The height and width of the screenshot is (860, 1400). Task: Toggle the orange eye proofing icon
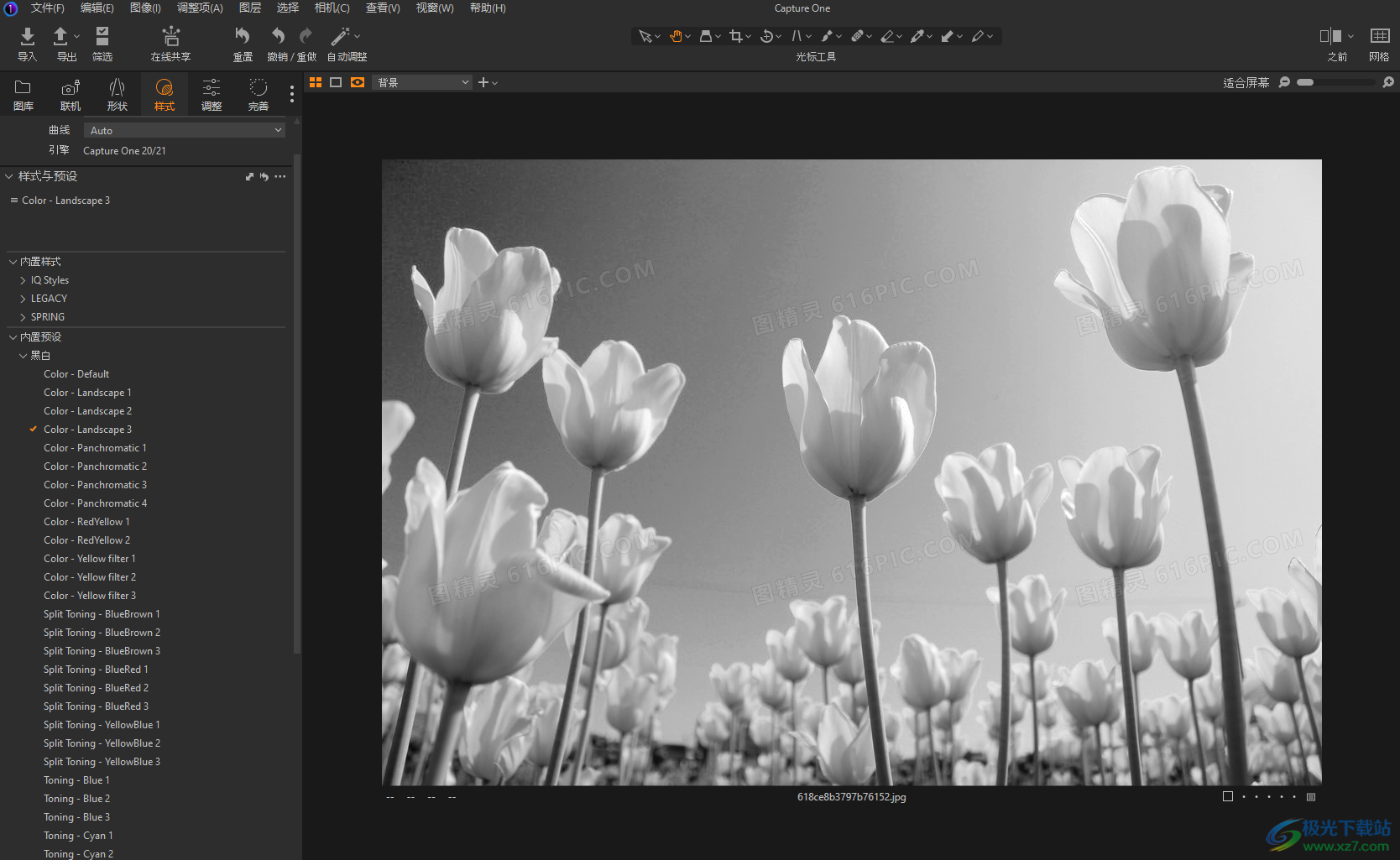click(x=358, y=82)
